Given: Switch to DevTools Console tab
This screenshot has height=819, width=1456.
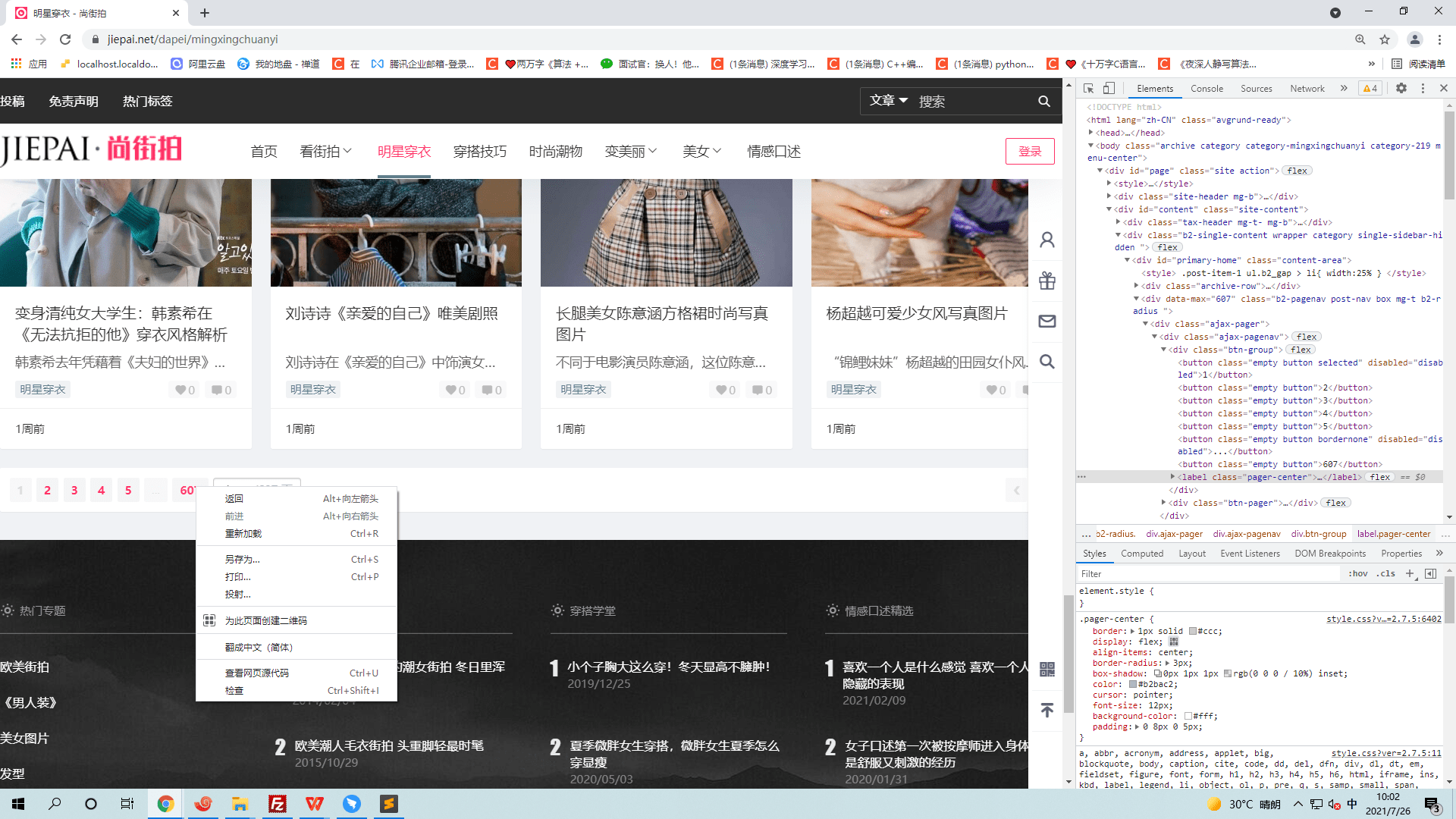Looking at the screenshot, I should tap(1207, 89).
